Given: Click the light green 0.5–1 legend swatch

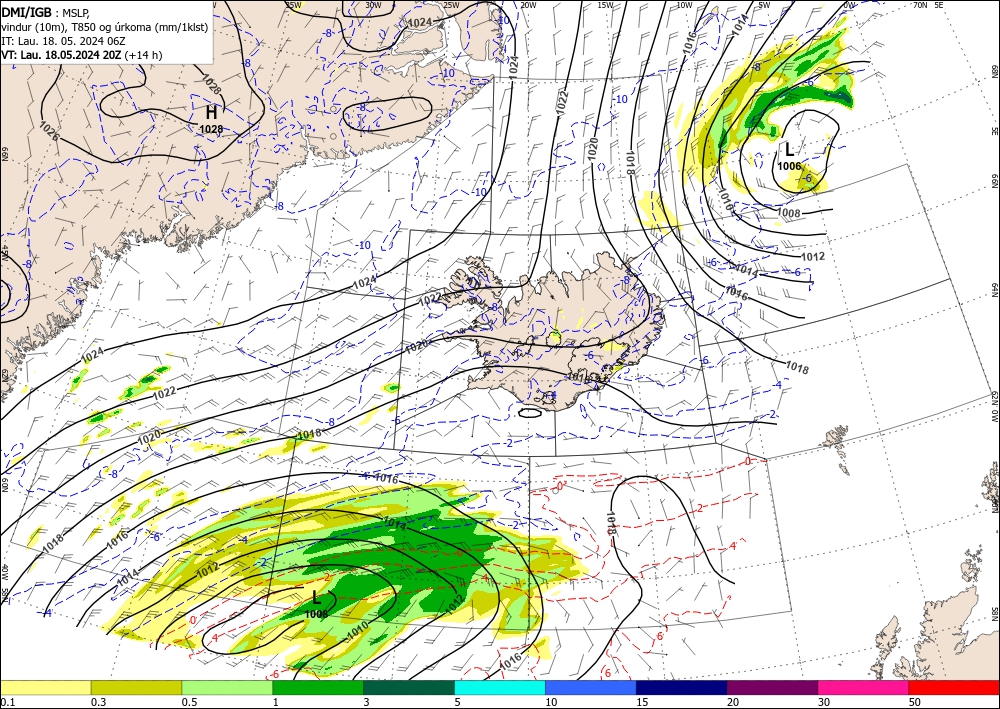Looking at the screenshot, I should tap(227, 687).
